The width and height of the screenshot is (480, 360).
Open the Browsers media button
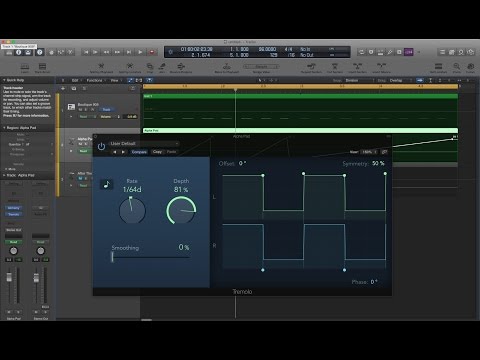point(471,52)
